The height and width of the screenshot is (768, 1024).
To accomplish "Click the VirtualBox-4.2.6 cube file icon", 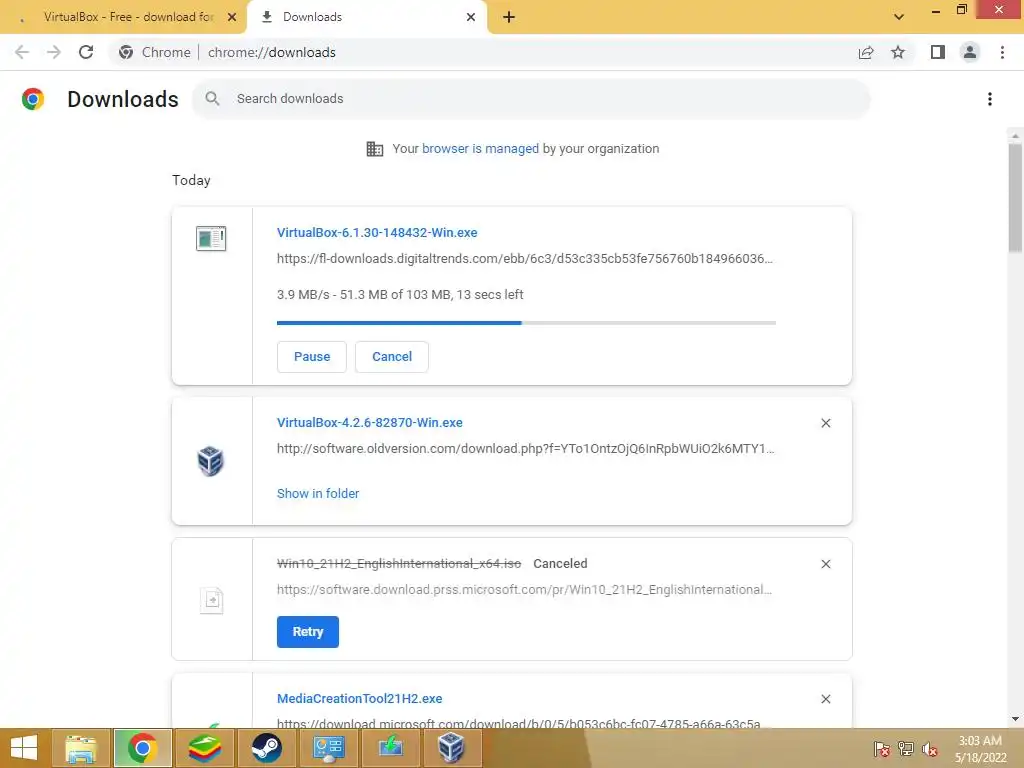I will [x=210, y=461].
